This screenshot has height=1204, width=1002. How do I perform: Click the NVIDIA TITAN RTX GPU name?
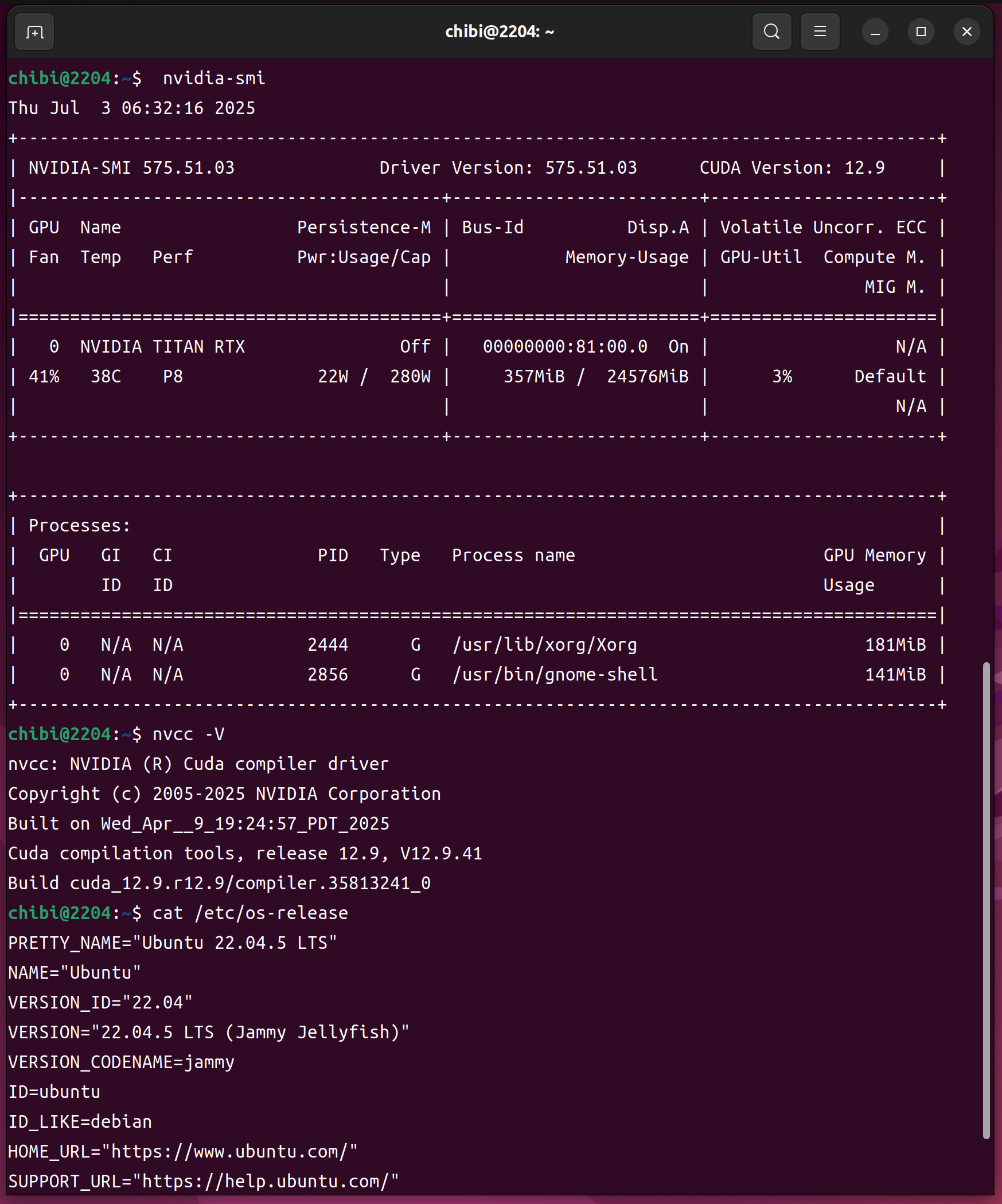(162, 347)
